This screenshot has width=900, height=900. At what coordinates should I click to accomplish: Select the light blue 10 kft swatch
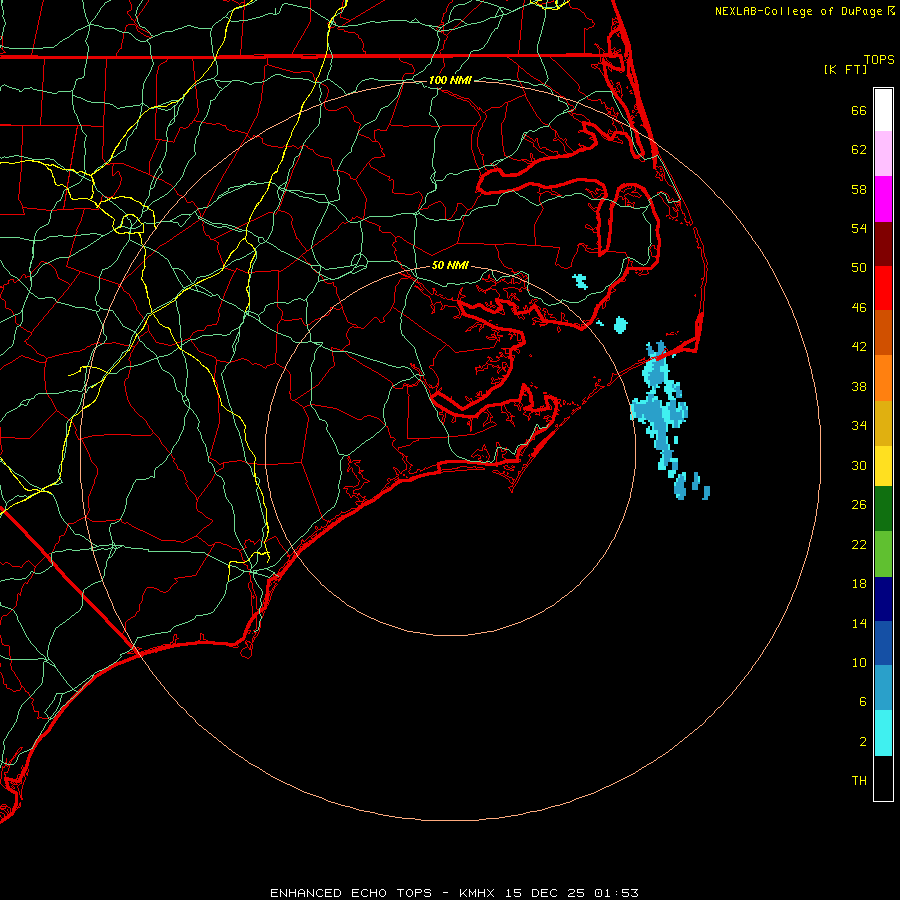[883, 688]
